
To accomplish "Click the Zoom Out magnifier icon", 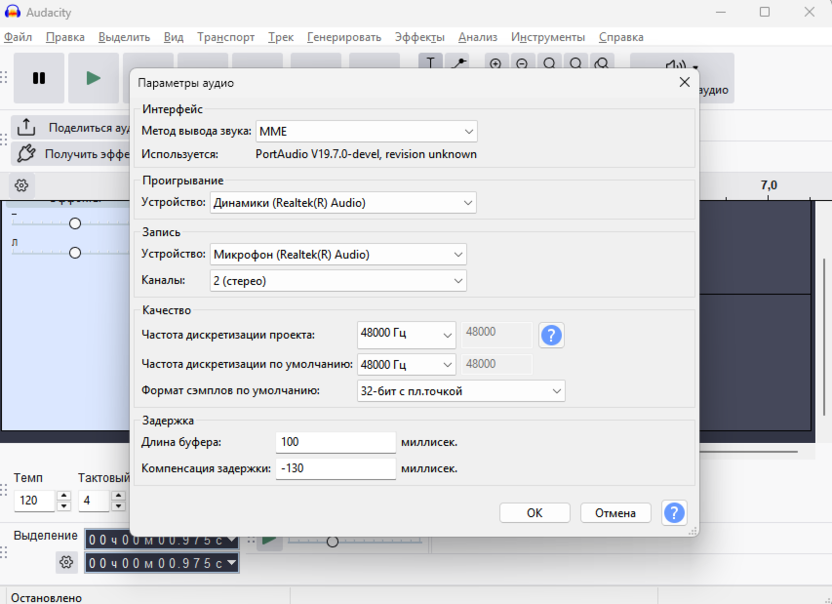I will click(x=522, y=63).
